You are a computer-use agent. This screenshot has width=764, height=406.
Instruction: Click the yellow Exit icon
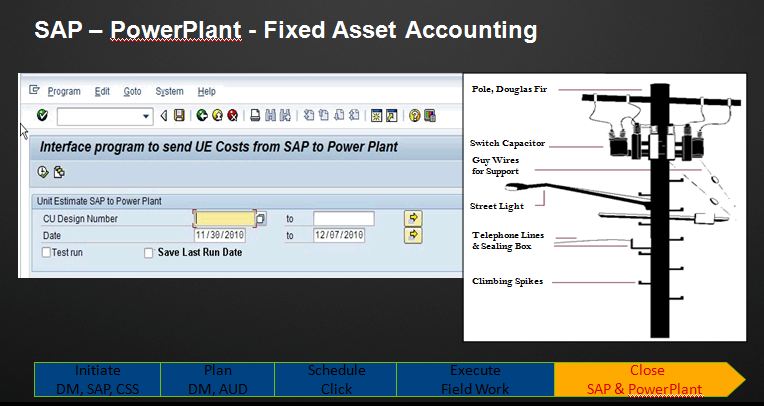pos(217,116)
